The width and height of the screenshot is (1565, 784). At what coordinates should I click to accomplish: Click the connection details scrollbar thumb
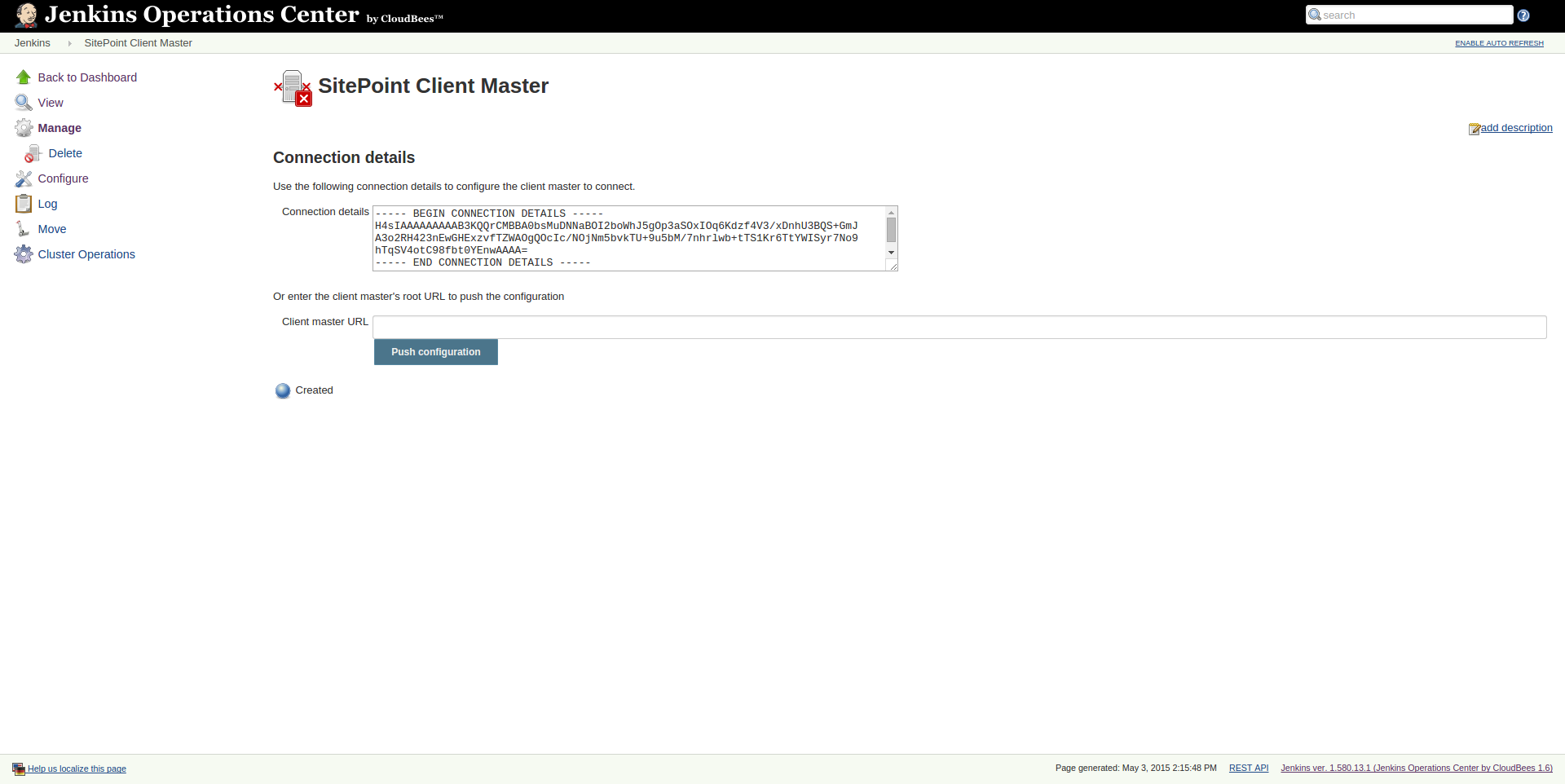(x=892, y=230)
